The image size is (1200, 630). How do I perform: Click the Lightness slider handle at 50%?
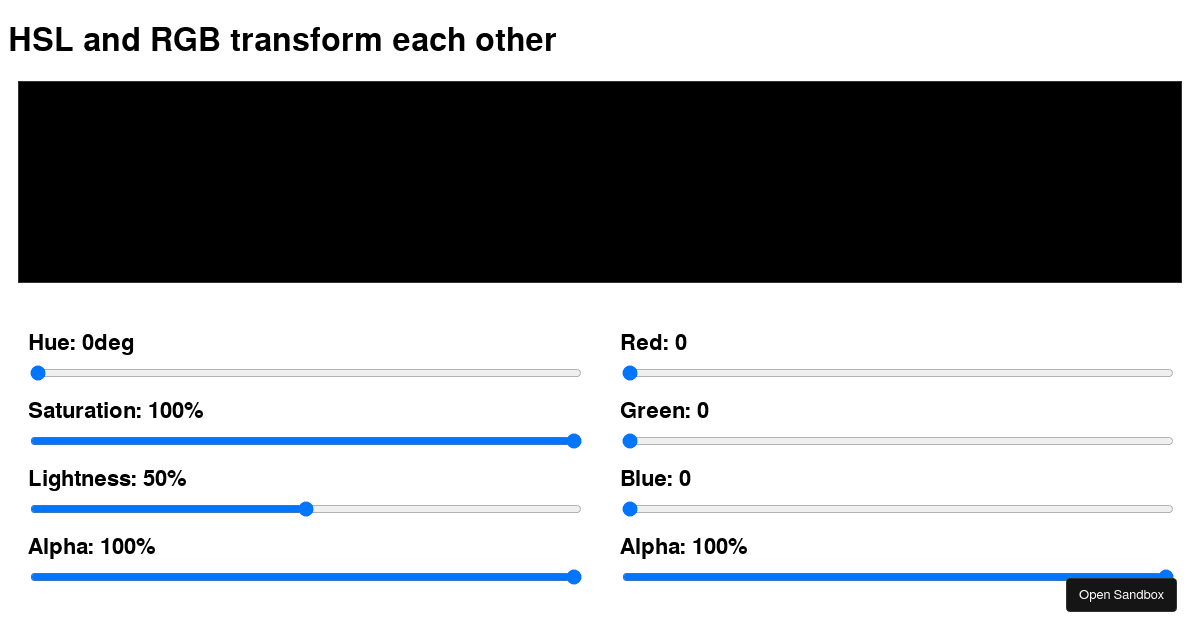(x=306, y=509)
